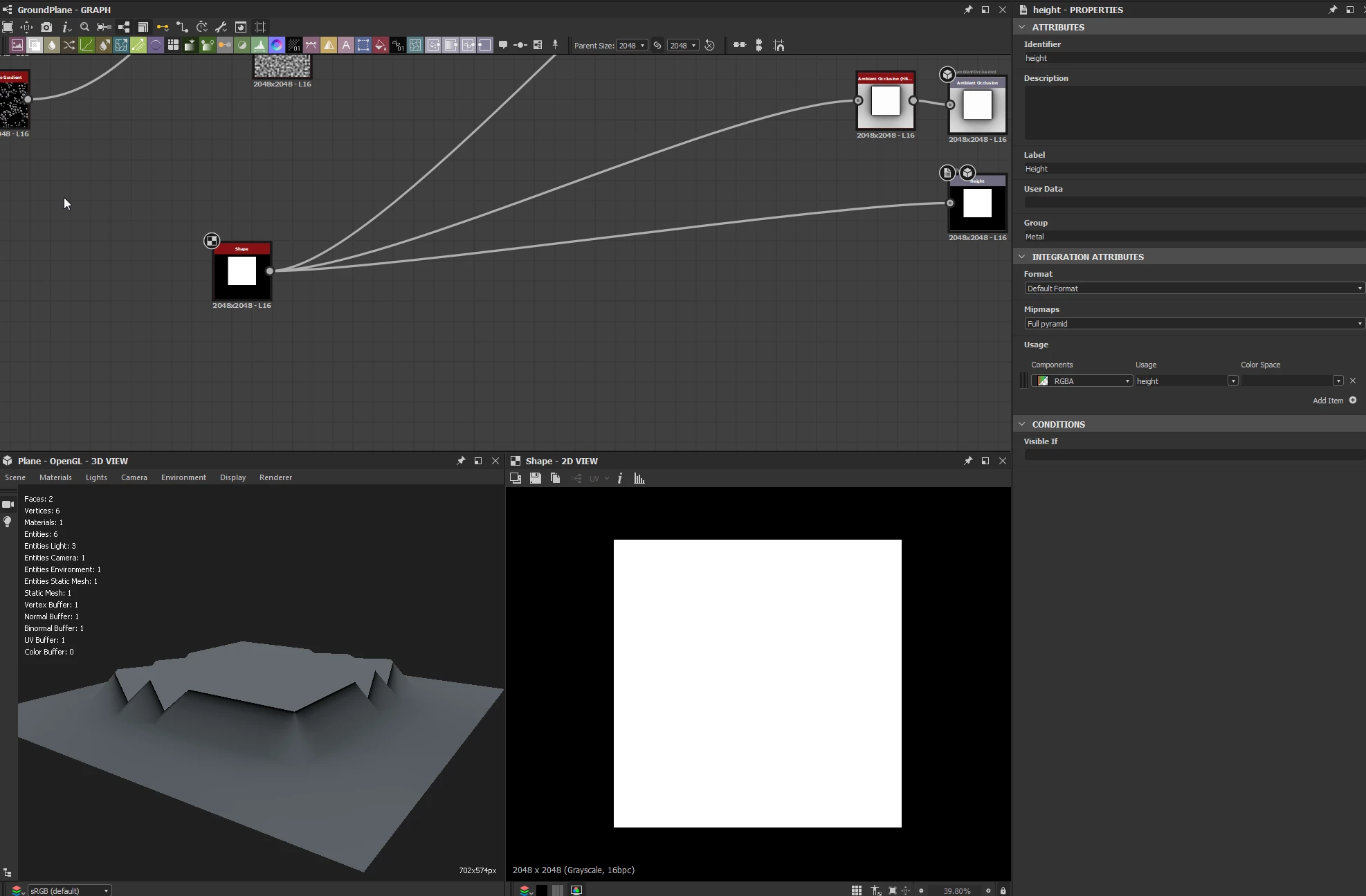Open the Mipmaps Full pyramid dropdown
Viewport: 1366px width, 896px height.
(x=1194, y=324)
